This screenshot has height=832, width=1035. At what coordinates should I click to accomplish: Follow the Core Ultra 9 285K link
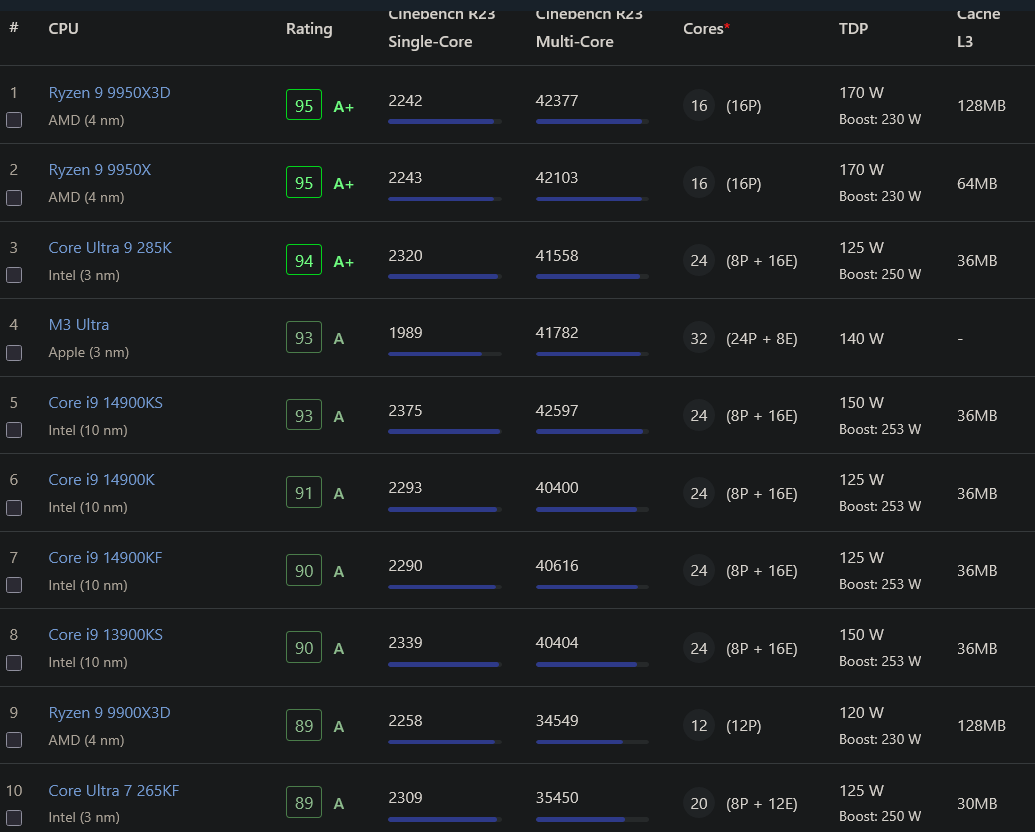(110, 248)
